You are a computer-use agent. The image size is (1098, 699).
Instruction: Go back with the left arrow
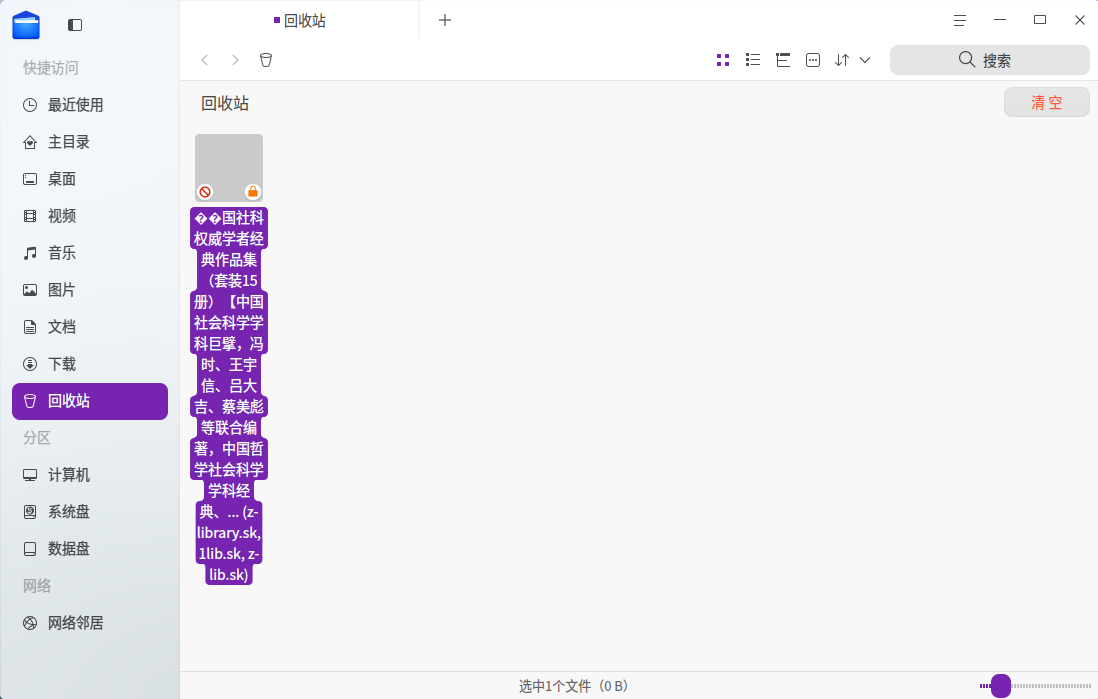click(204, 60)
